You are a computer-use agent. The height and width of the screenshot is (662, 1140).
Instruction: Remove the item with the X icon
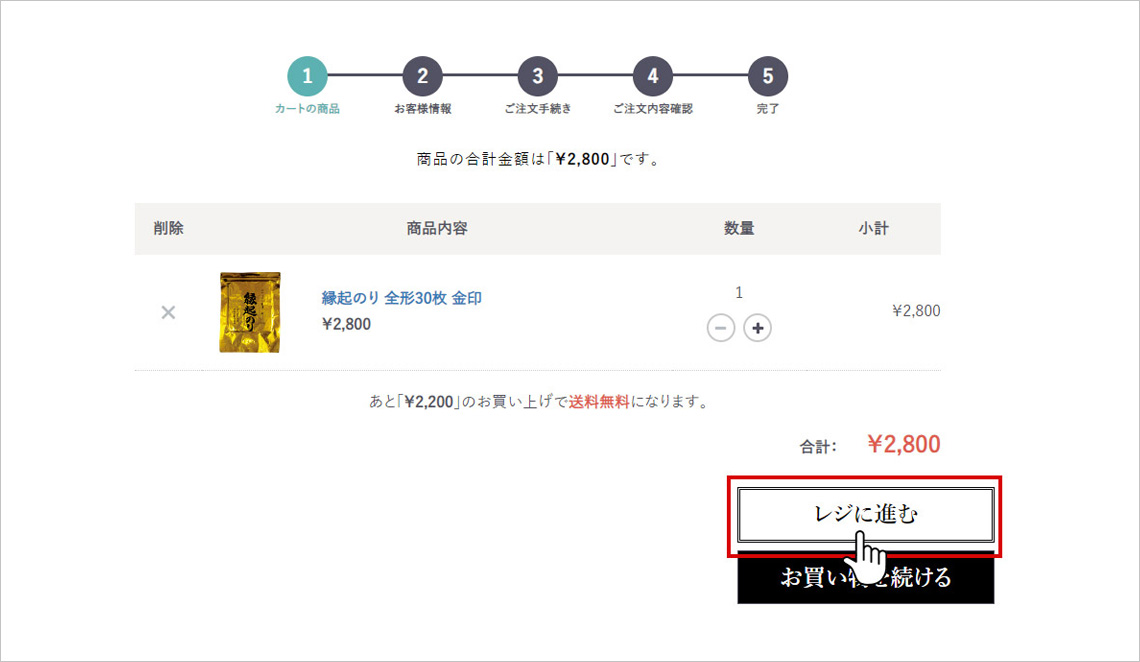coord(168,312)
